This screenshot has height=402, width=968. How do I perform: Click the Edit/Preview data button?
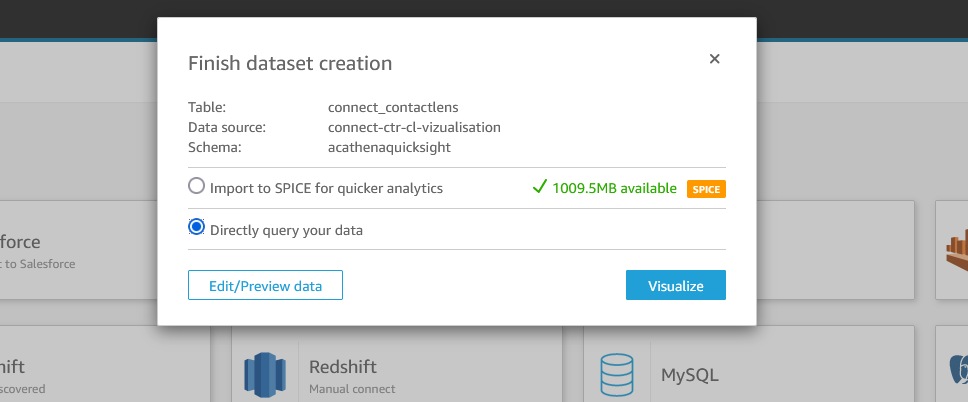click(x=265, y=285)
